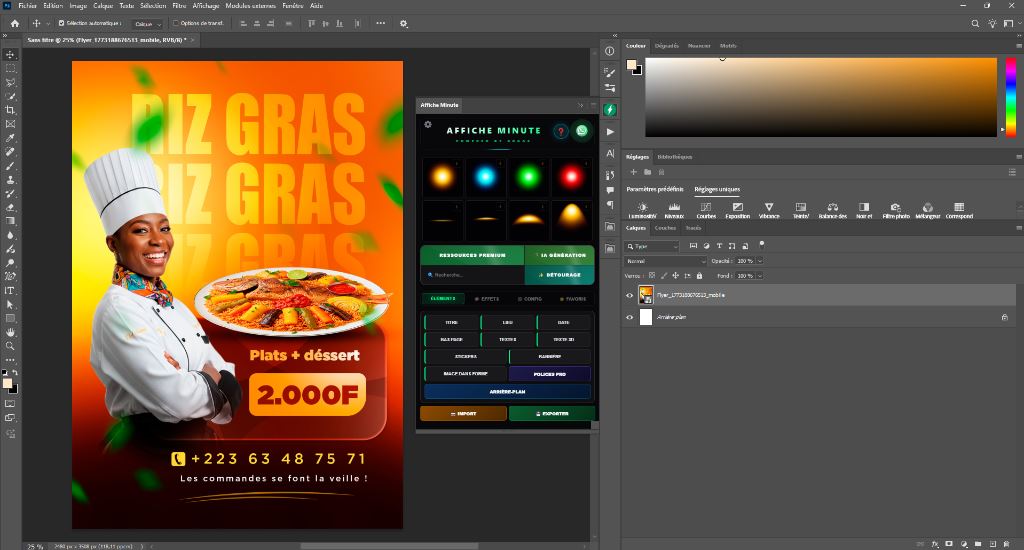Click the ARRIÈRE-PLAN button

[x=507, y=391]
